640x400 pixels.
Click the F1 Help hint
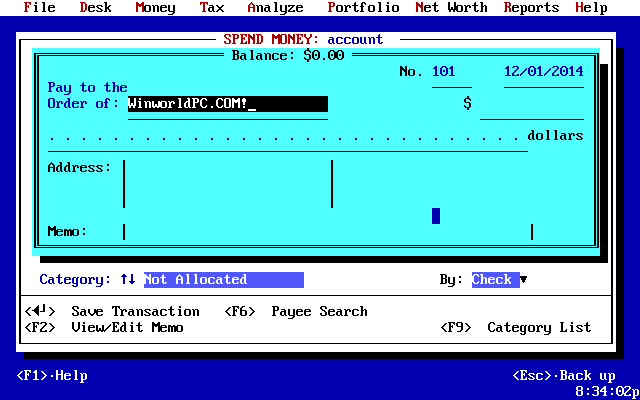point(52,376)
